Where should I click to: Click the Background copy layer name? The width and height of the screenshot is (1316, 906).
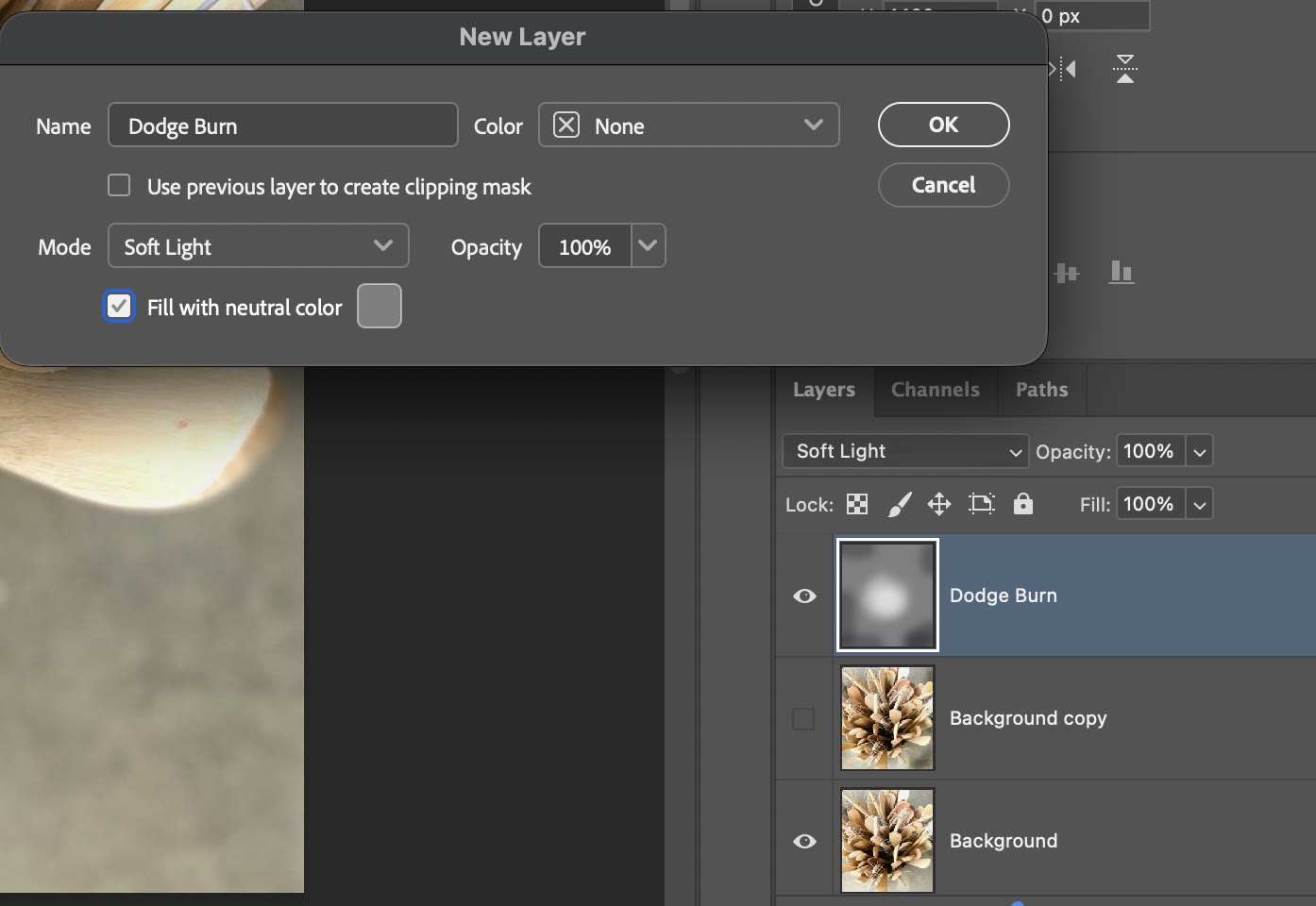click(x=1028, y=718)
